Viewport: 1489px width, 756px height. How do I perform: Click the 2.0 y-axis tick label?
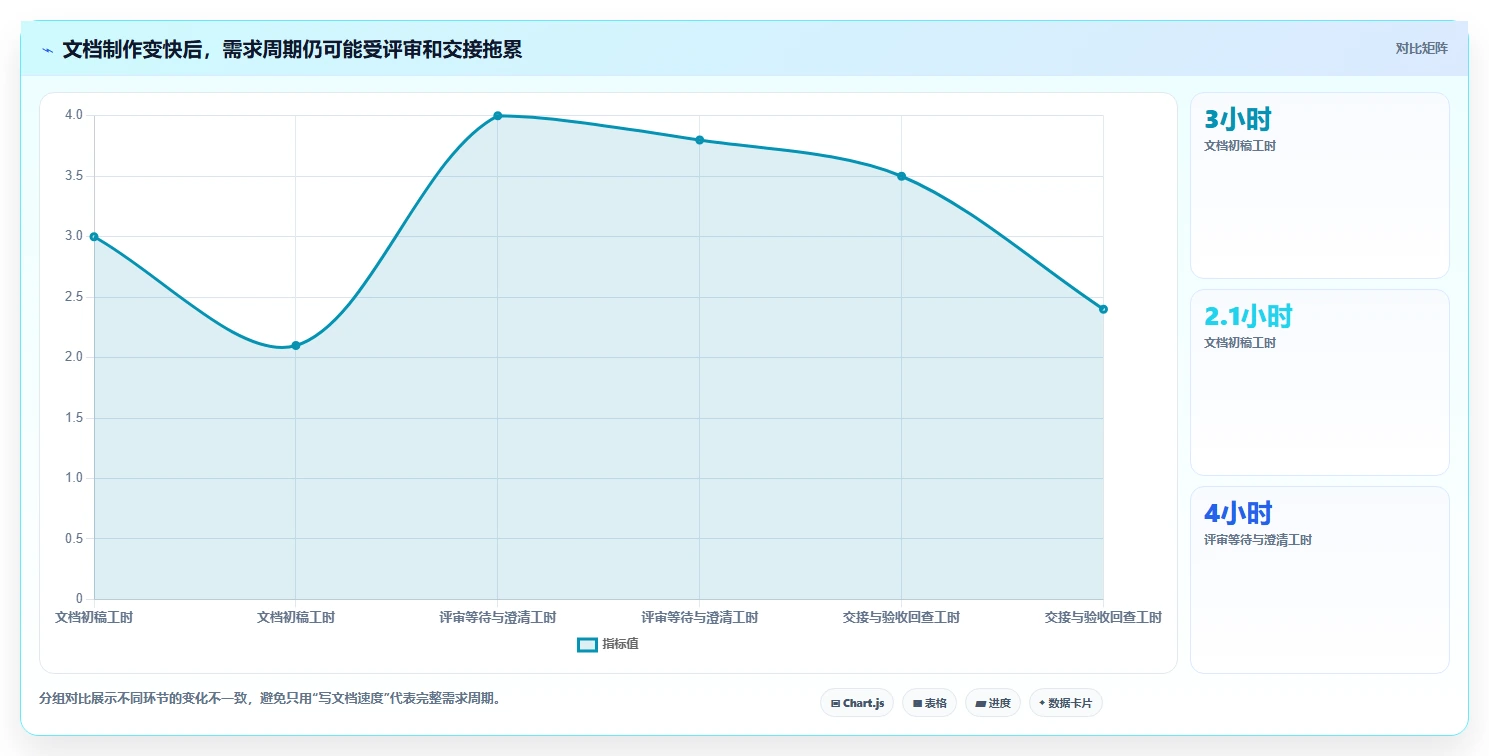[x=75, y=357]
